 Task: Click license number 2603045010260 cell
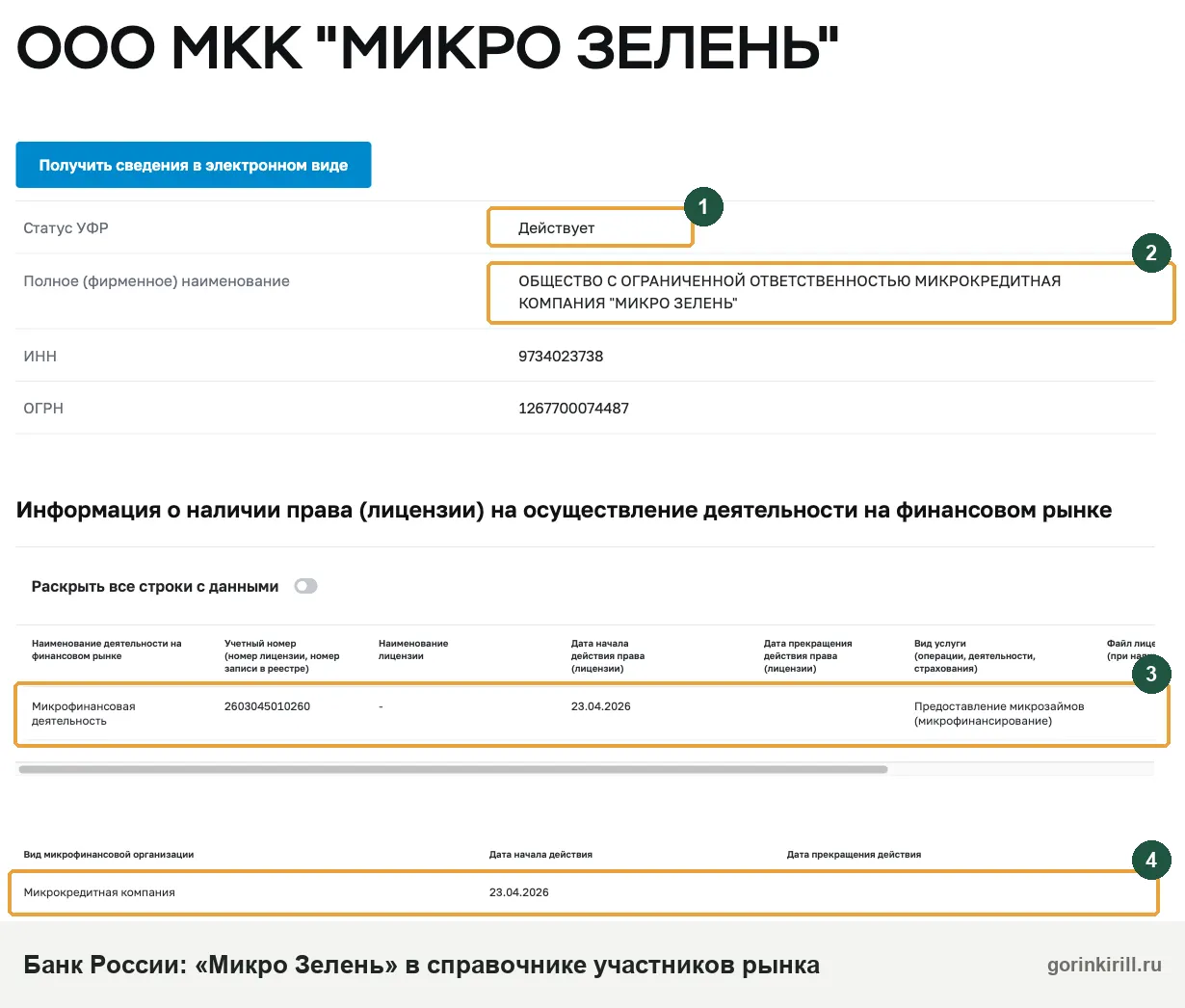[x=267, y=706]
